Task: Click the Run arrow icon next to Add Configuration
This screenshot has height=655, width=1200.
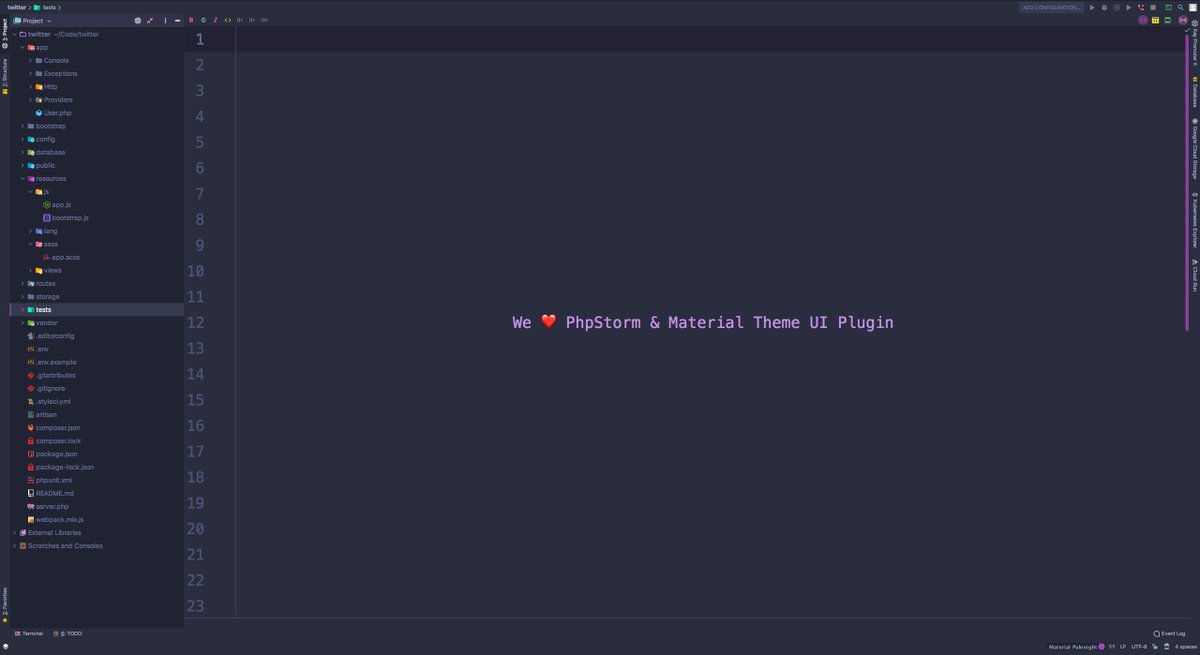Action: coord(1092,7)
